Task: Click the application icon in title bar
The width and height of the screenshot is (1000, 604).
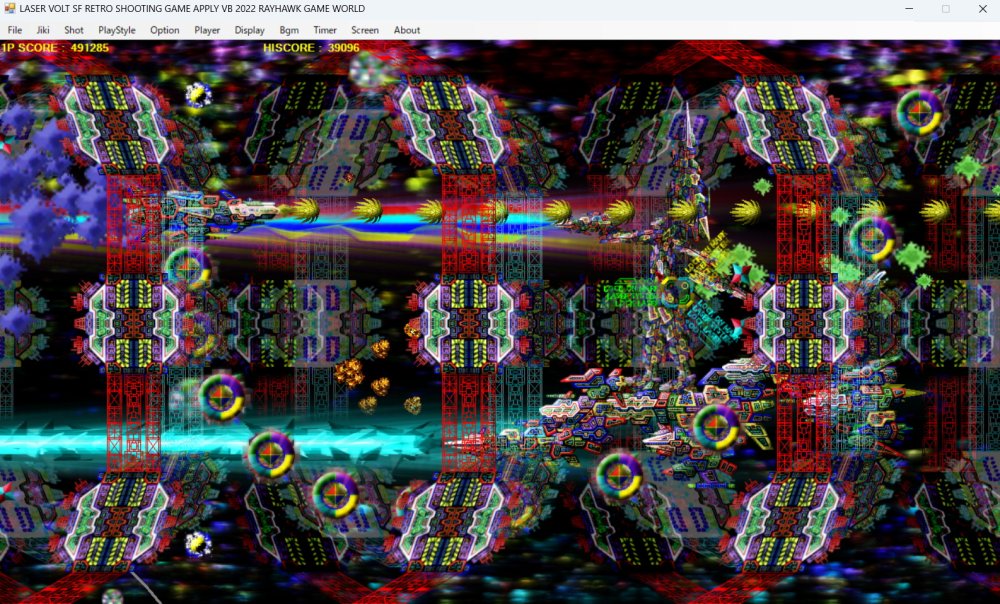Action: point(10,9)
